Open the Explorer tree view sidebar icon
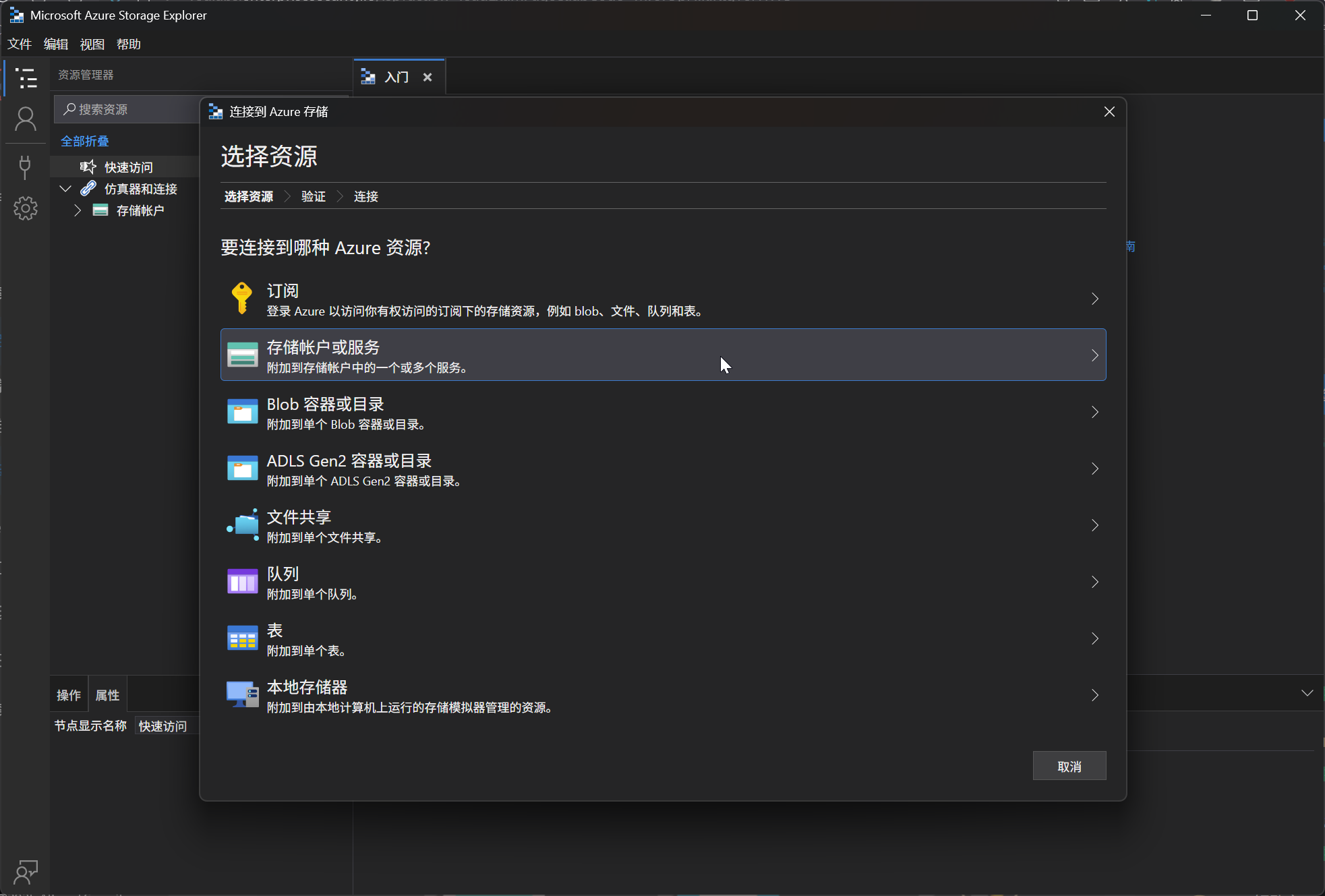Viewport: 1325px width, 896px height. click(26, 78)
